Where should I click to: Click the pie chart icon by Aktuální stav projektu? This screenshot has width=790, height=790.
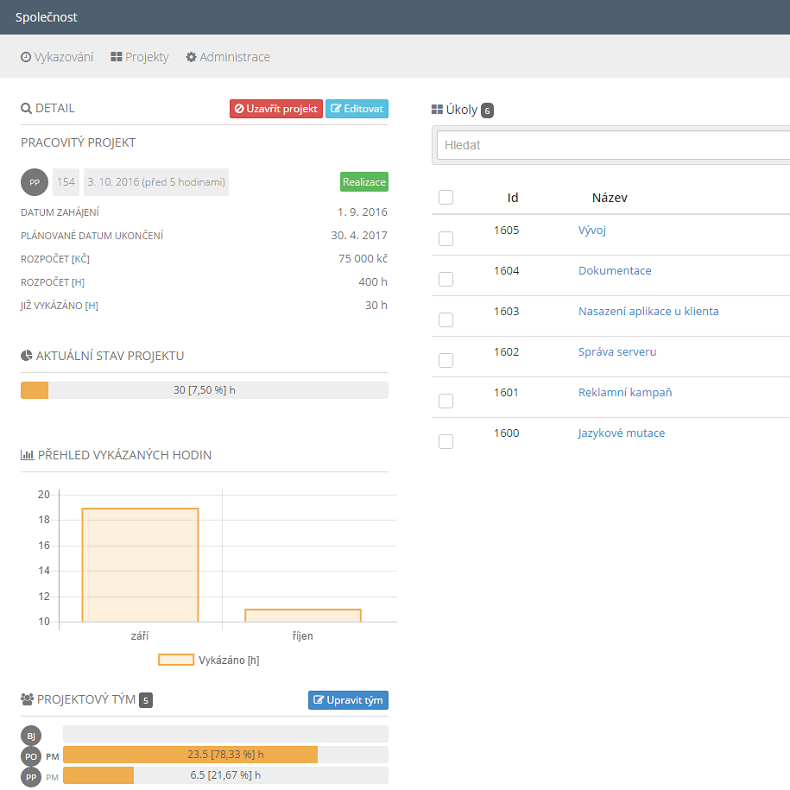[x=26, y=356]
